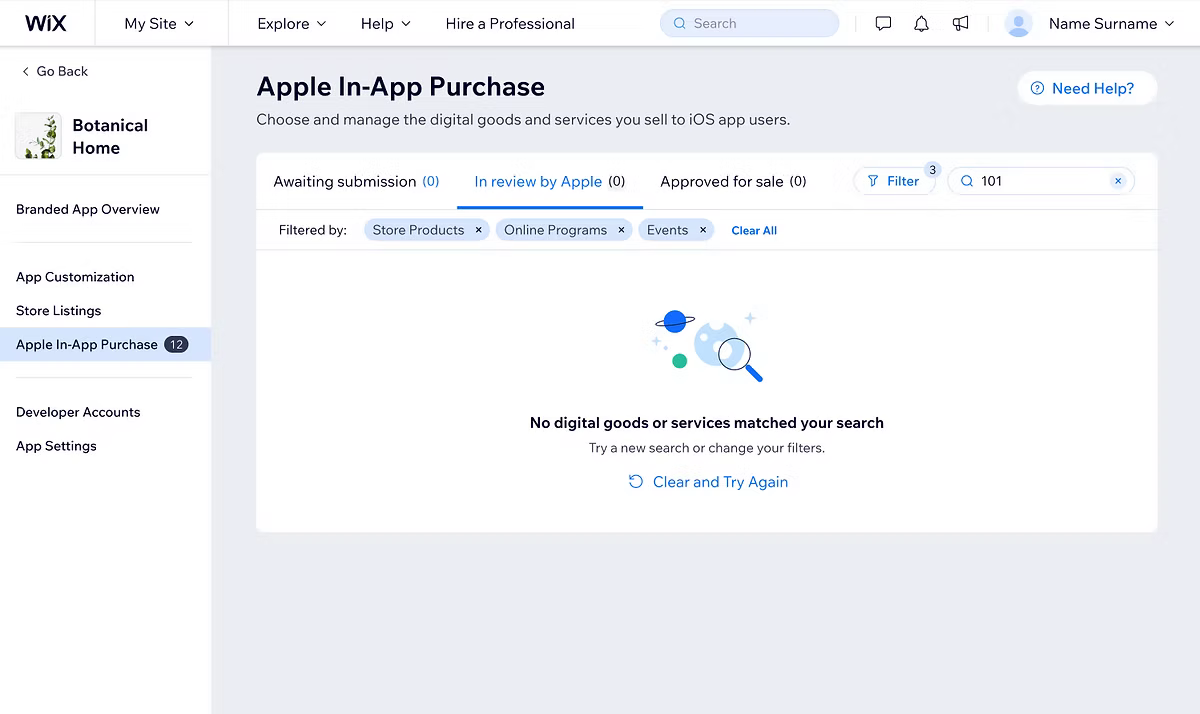Switch to Awaiting submission tab
The width and height of the screenshot is (1200, 714).
pyautogui.click(x=357, y=181)
